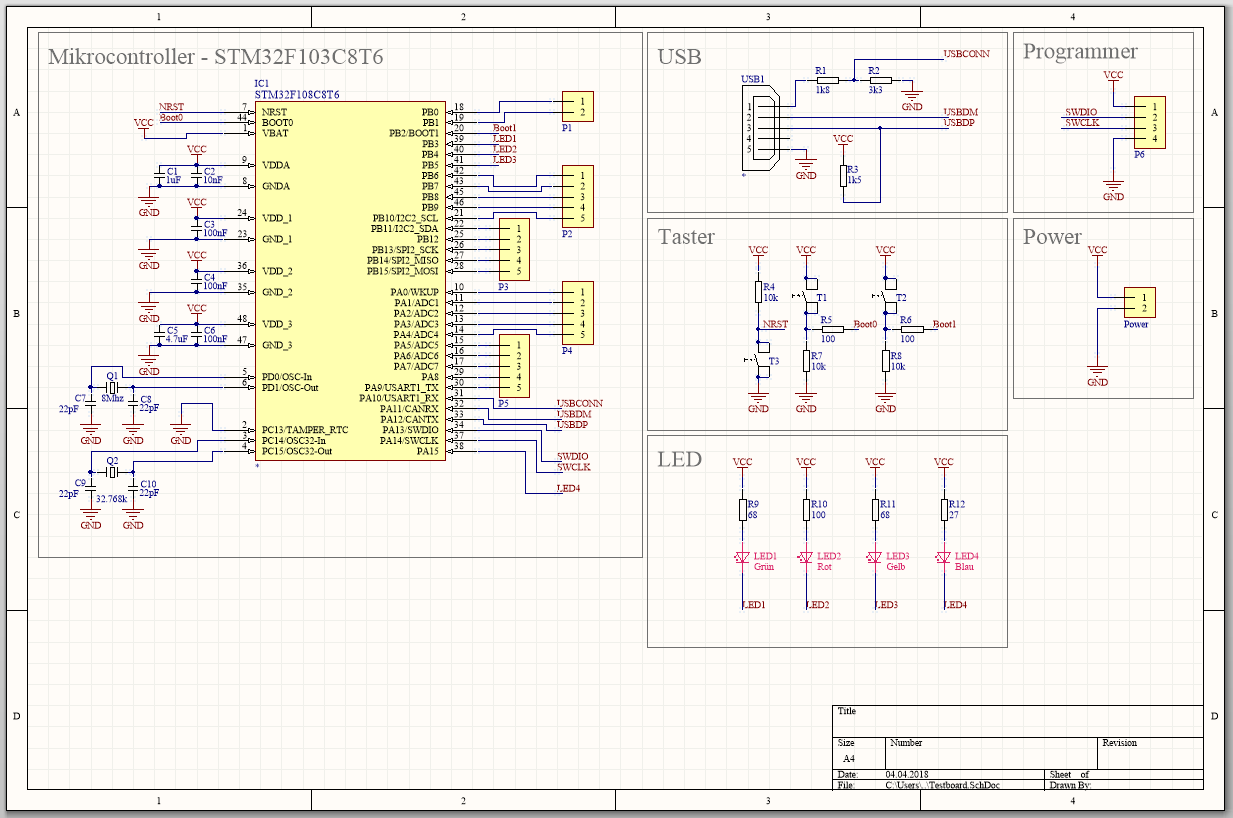Select resistor R8 10k below T2
The width and height of the screenshot is (1233, 818).
coord(885,361)
